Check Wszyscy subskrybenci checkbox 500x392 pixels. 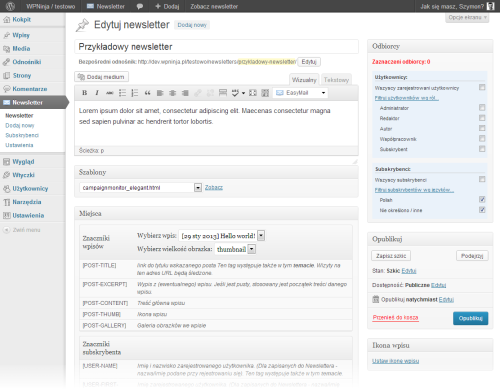(x=482, y=179)
